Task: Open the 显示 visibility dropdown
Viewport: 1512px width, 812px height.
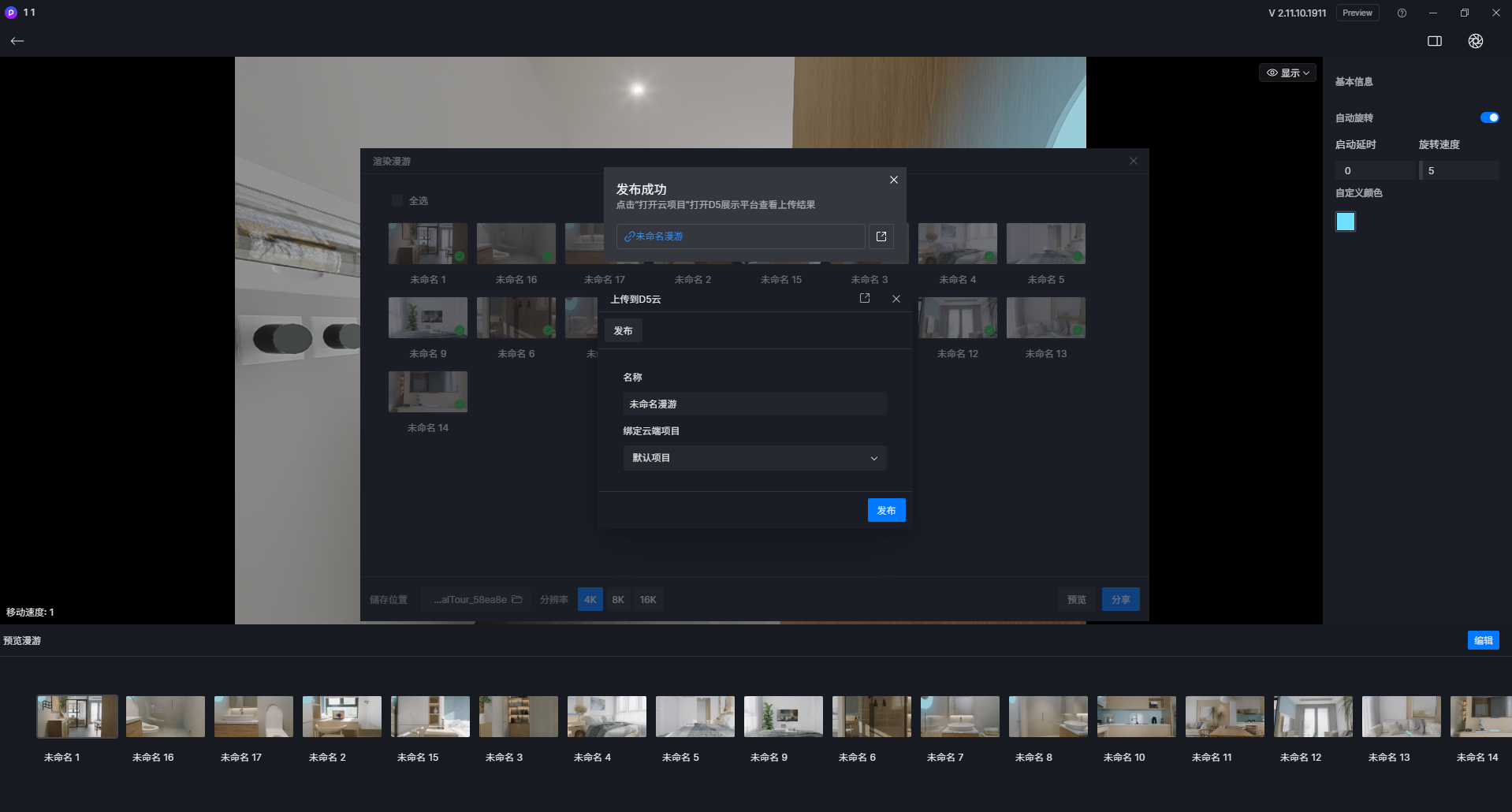Action: point(1287,73)
